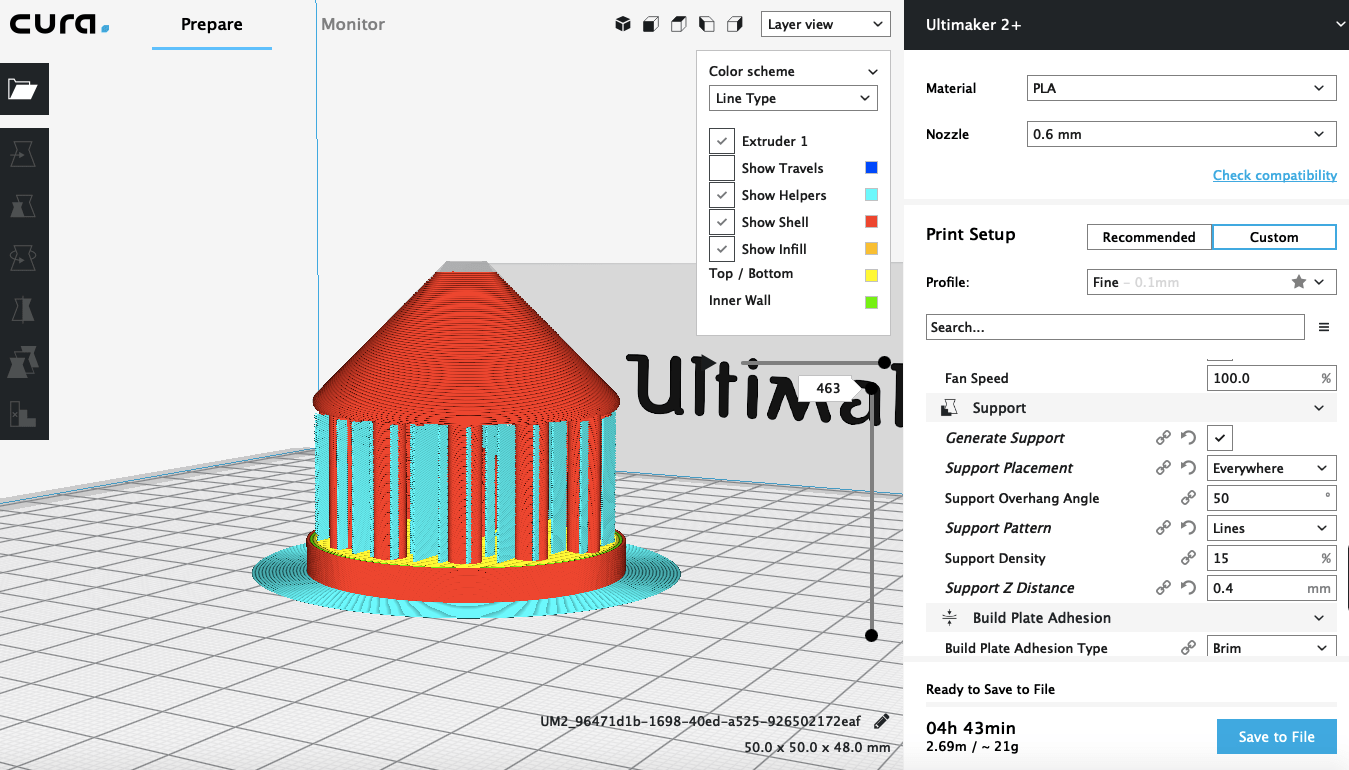Expand the Ultimaker 2+ printer selector

pos(1126,24)
